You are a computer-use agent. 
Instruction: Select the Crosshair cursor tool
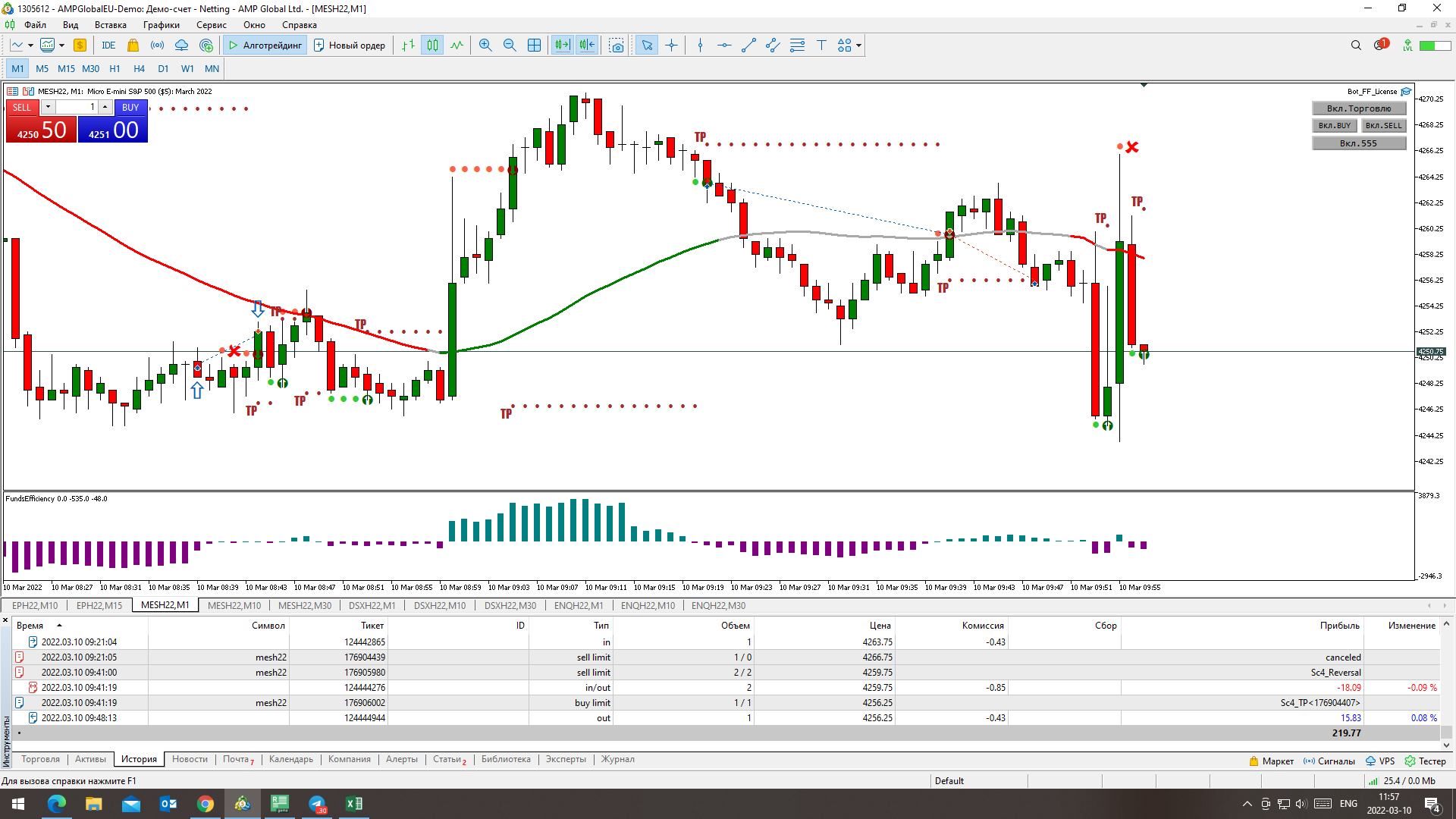pos(671,45)
